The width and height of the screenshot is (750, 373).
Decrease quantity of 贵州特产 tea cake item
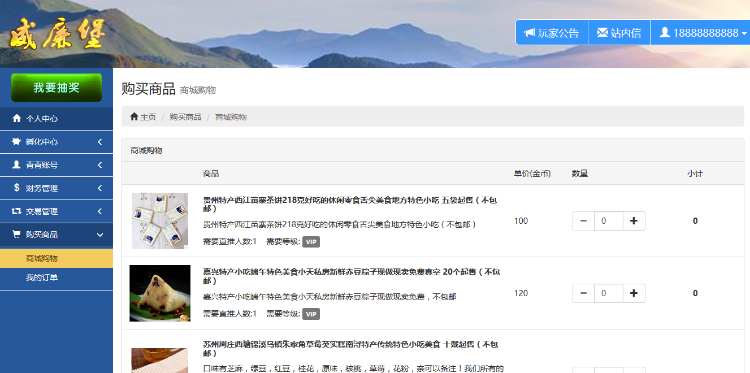584,221
